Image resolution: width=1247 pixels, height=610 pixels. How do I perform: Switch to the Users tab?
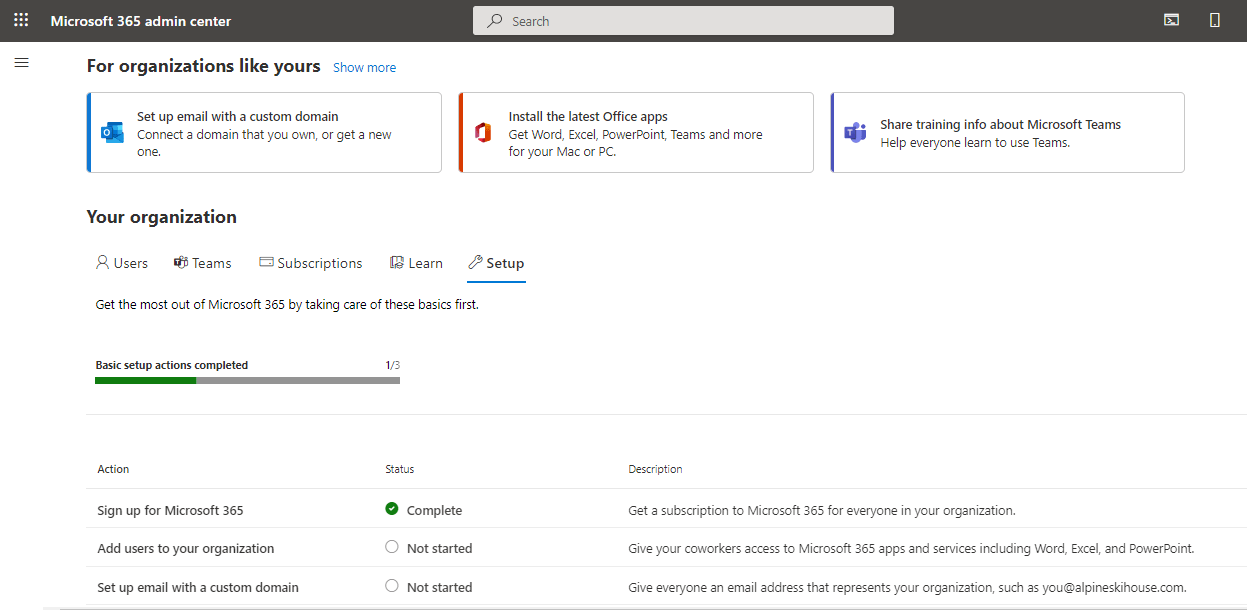tap(122, 263)
